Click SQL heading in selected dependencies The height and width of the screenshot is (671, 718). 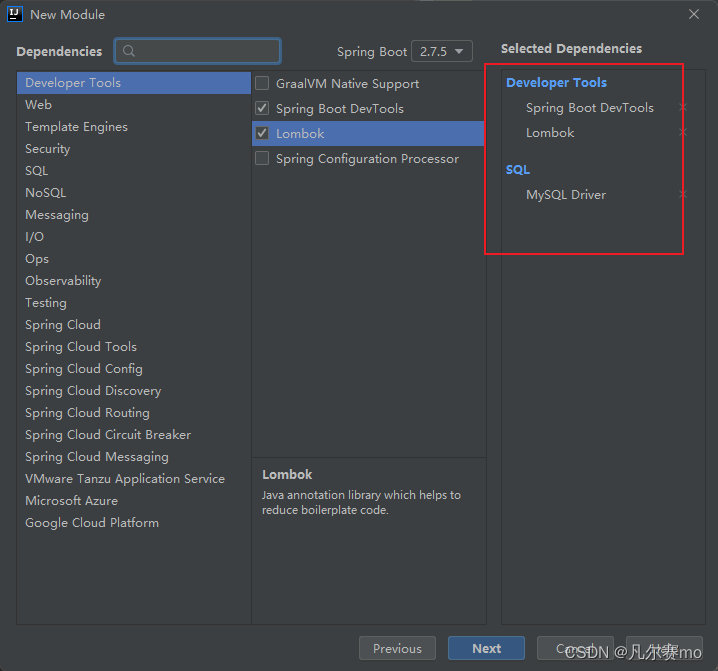[518, 170]
